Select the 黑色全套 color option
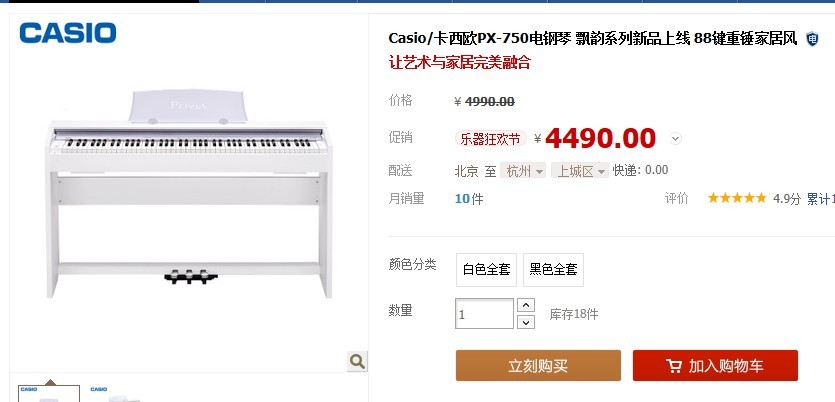 (553, 269)
